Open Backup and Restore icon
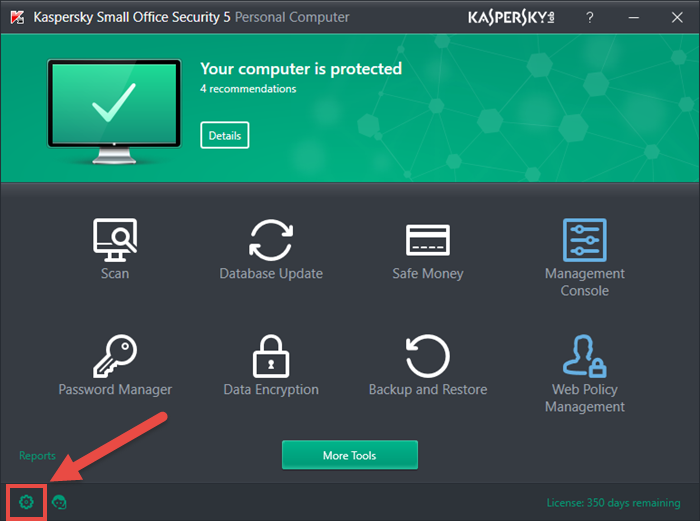This screenshot has width=700, height=521. pos(428,356)
